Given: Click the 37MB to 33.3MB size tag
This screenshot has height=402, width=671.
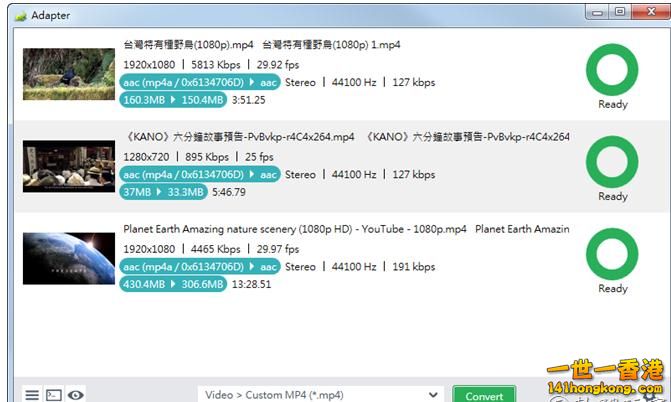Looking at the screenshot, I should [x=164, y=192].
